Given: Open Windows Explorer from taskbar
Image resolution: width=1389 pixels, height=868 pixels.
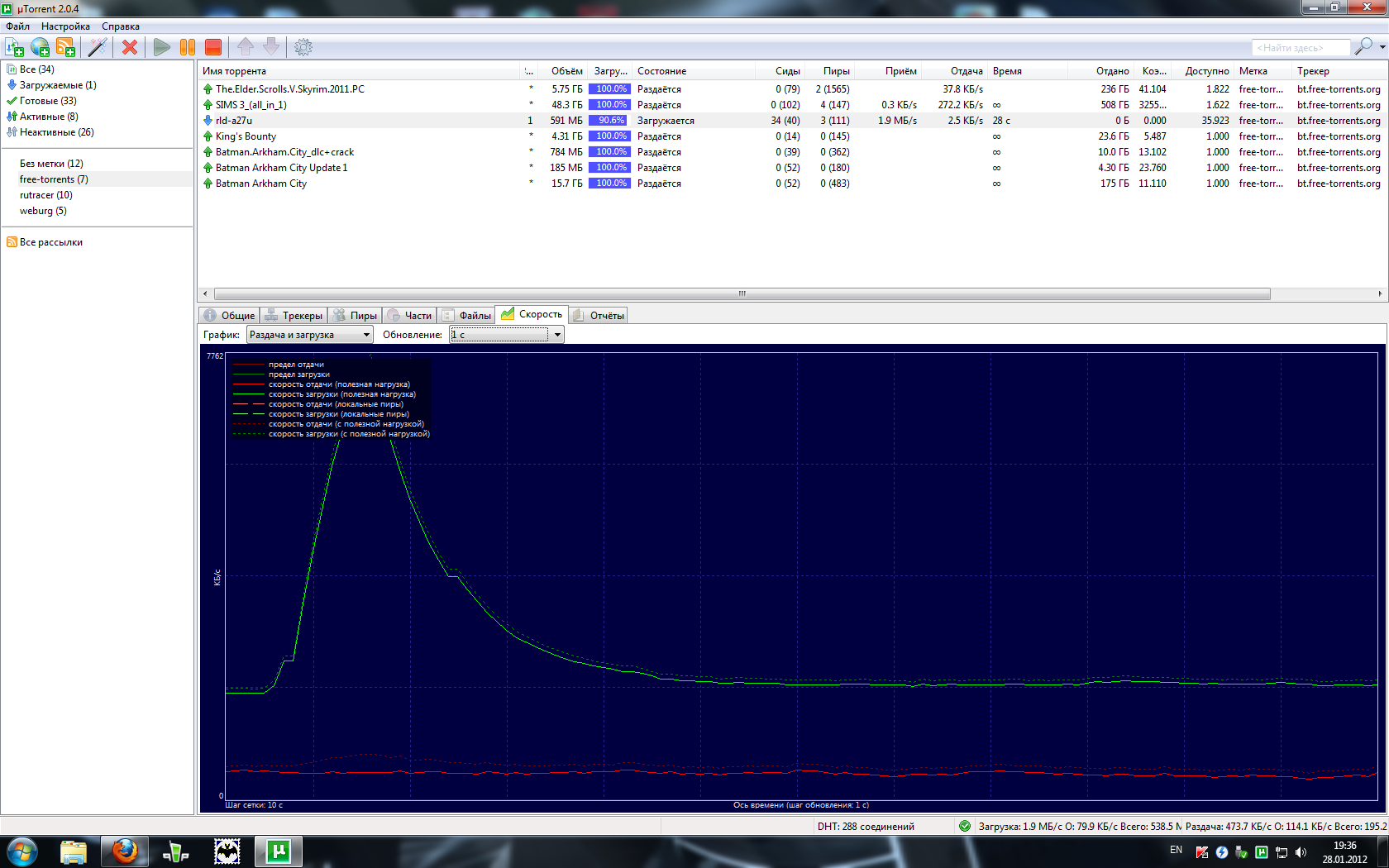Looking at the screenshot, I should tap(74, 851).
